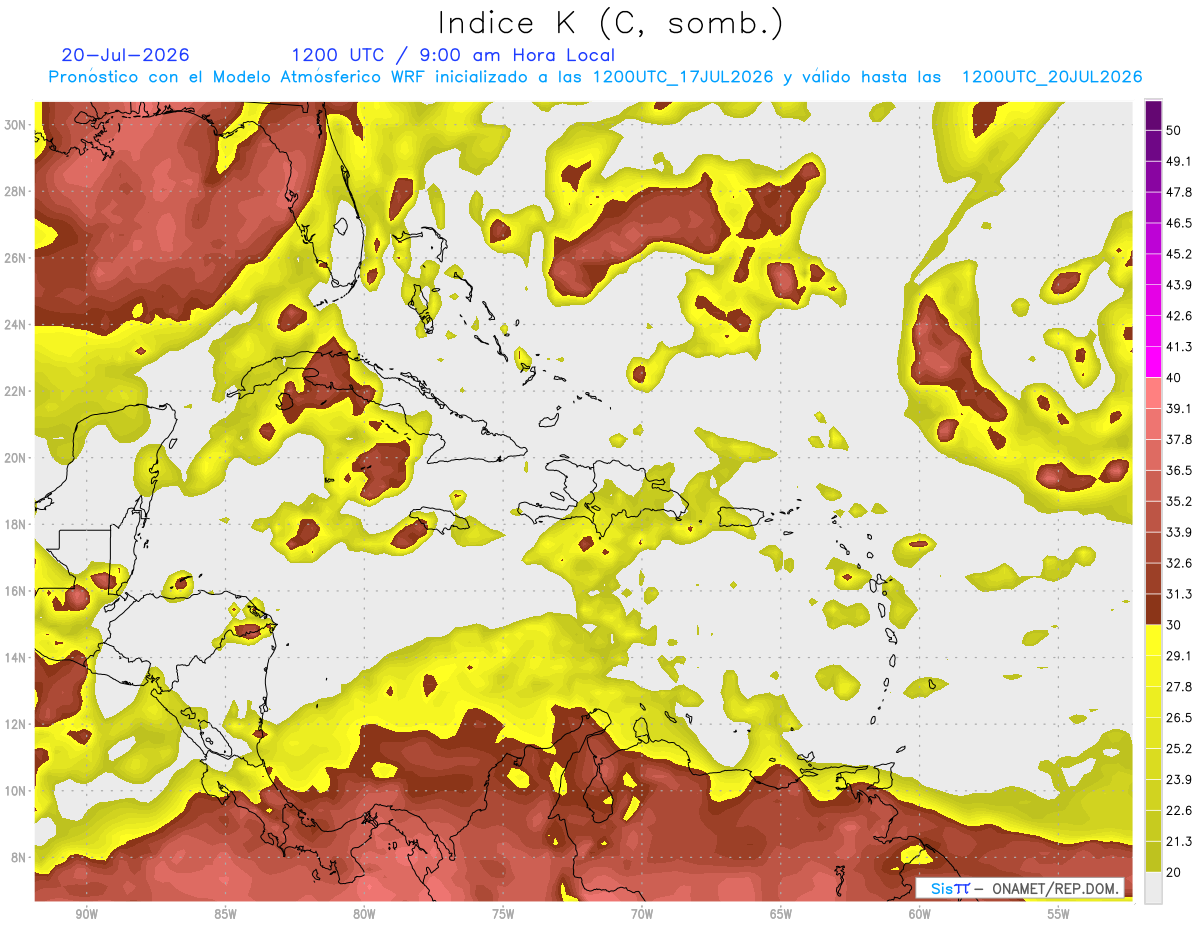Click the legend value 27.8
Viewport: 1200px width, 927px height.
click(1178, 687)
